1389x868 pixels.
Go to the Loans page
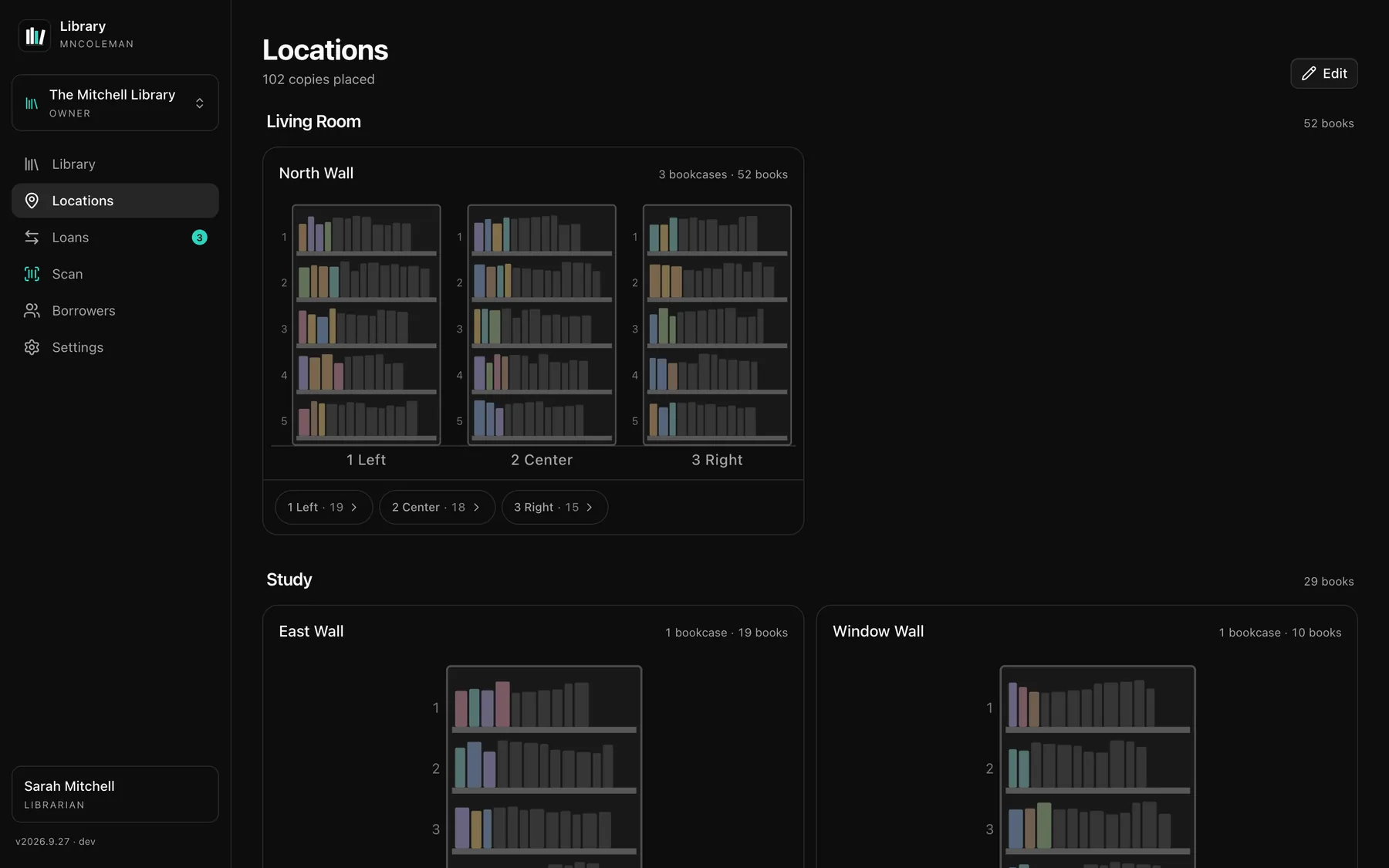pyautogui.click(x=115, y=238)
